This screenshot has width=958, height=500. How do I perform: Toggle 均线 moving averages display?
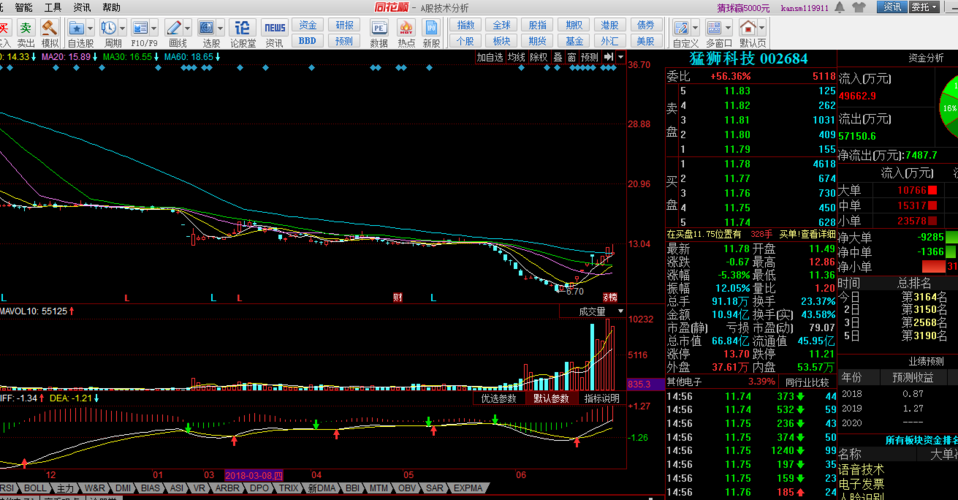[x=516, y=57]
